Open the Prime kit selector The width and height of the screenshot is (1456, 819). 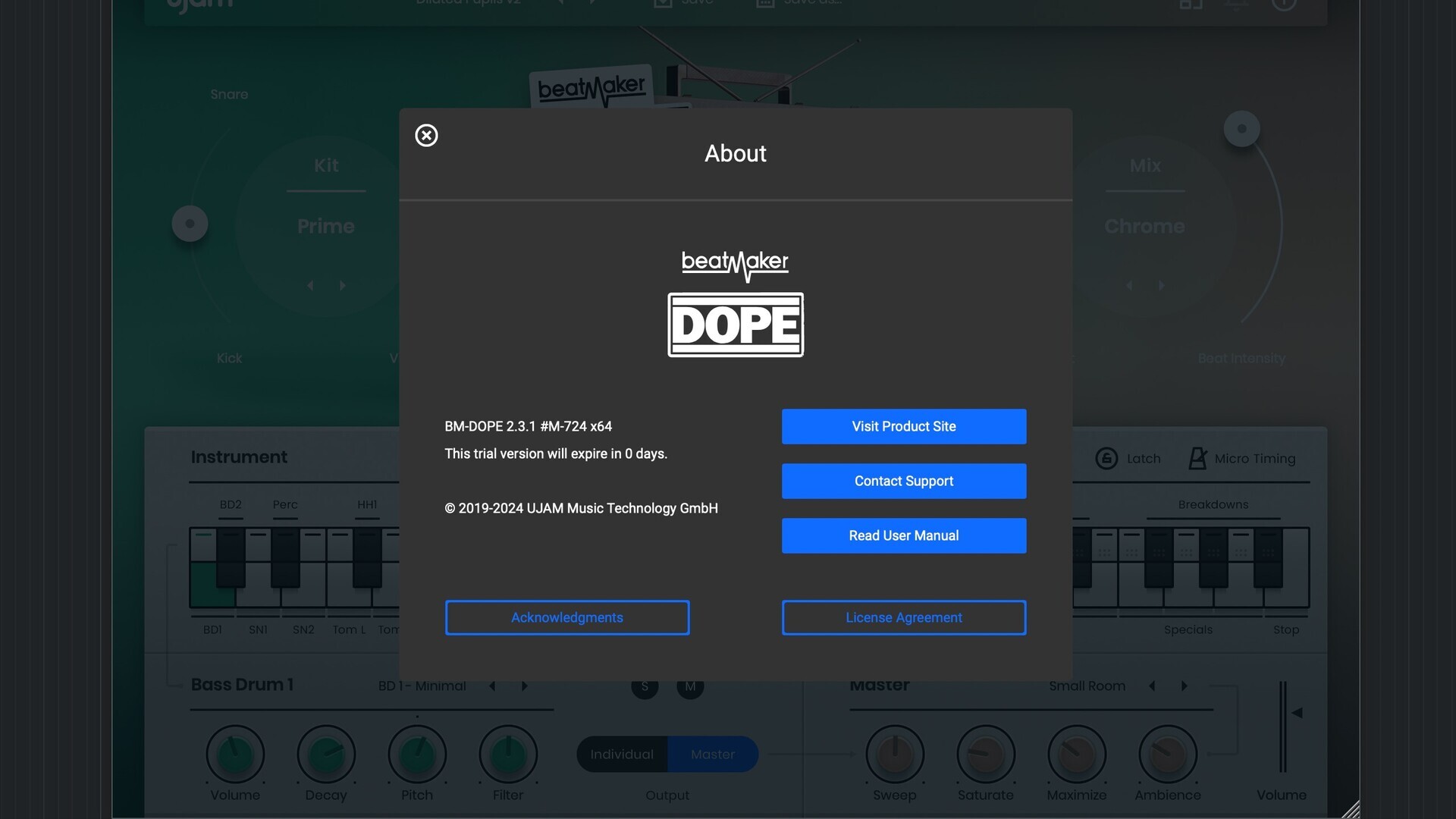click(326, 226)
